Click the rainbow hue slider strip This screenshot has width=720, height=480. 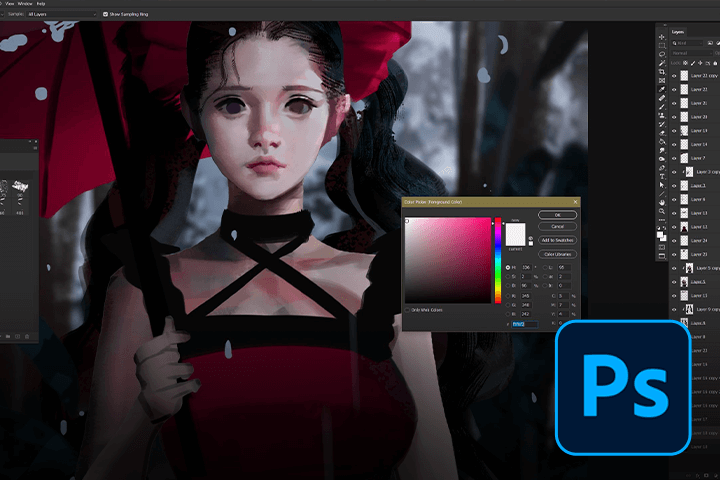click(x=498, y=260)
